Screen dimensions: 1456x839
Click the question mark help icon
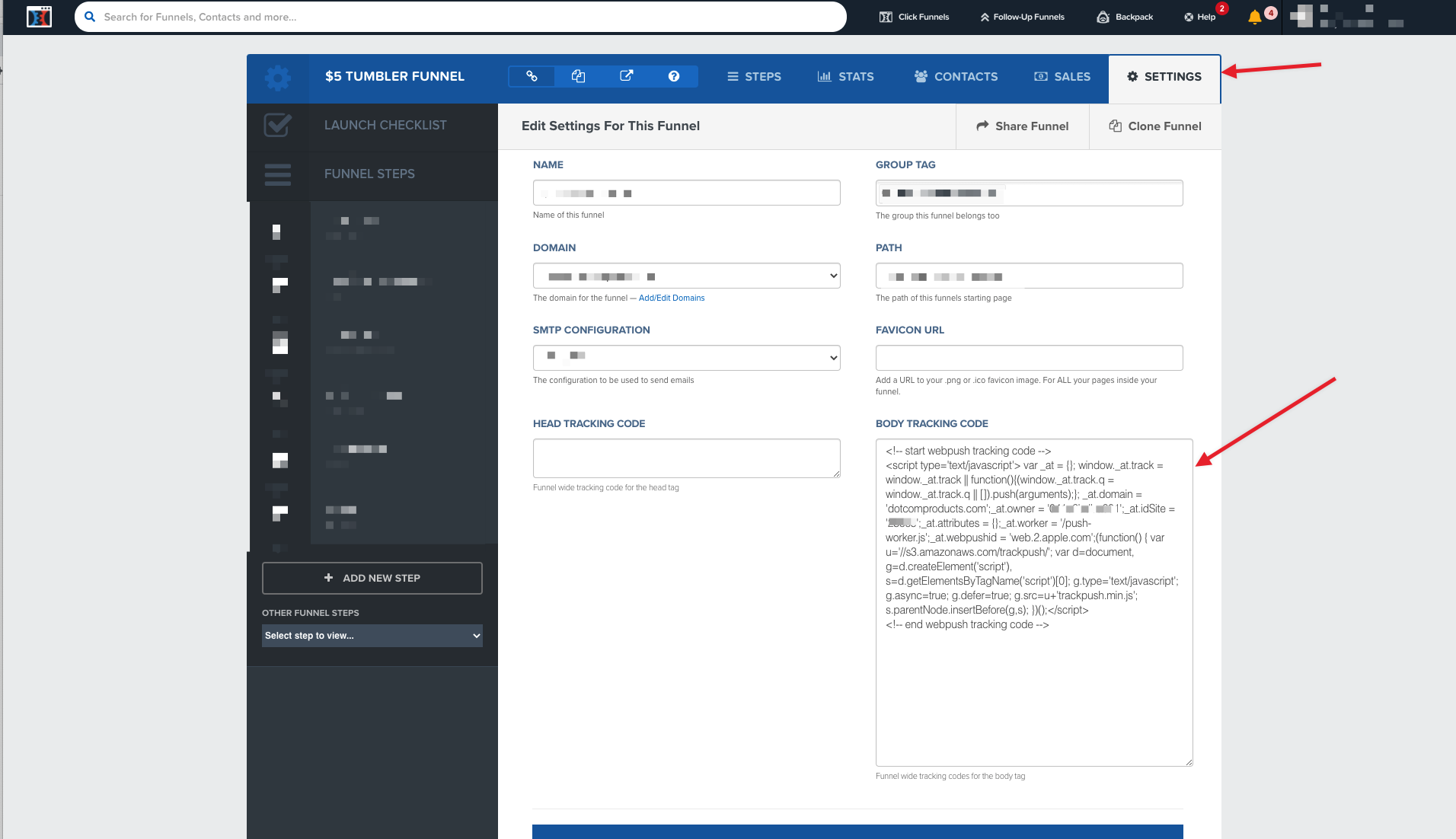click(673, 76)
